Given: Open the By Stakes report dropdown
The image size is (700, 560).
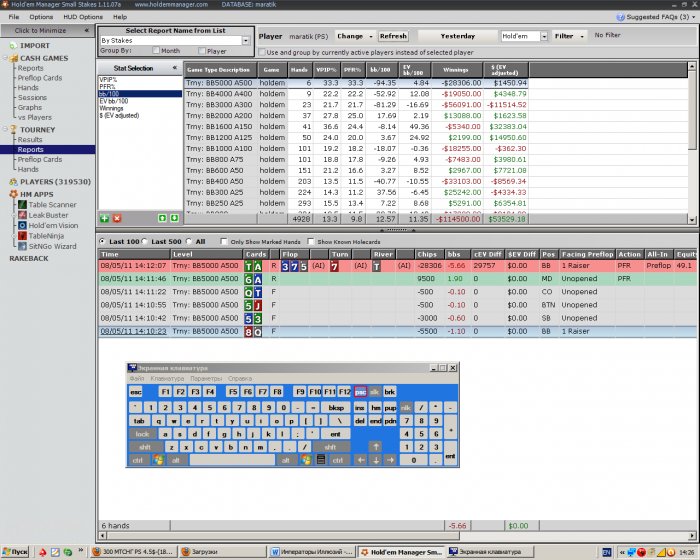Looking at the screenshot, I should [246, 40].
